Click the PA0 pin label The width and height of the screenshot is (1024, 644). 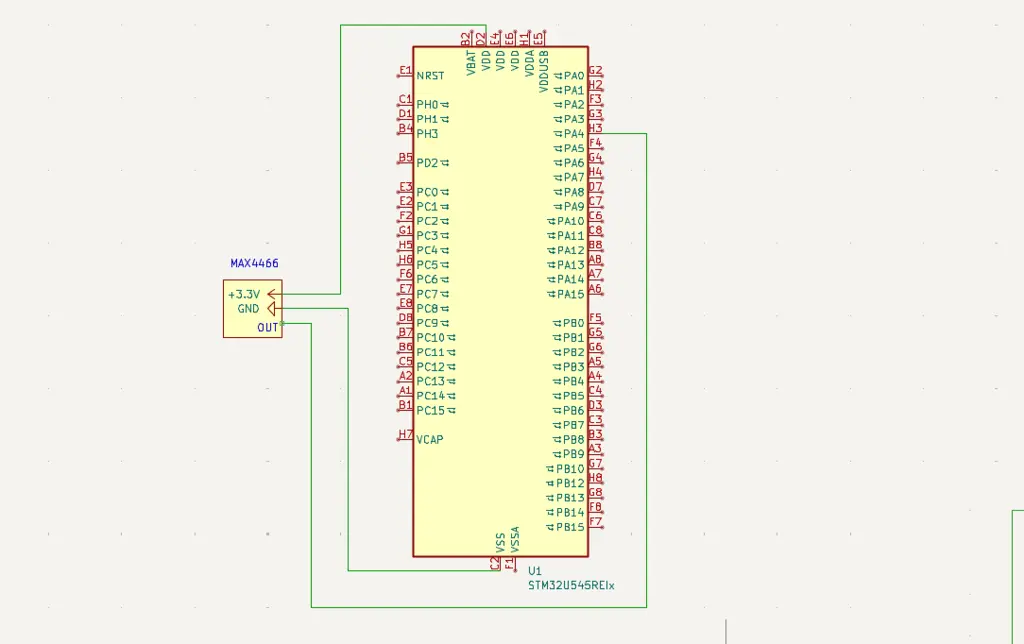pos(574,76)
